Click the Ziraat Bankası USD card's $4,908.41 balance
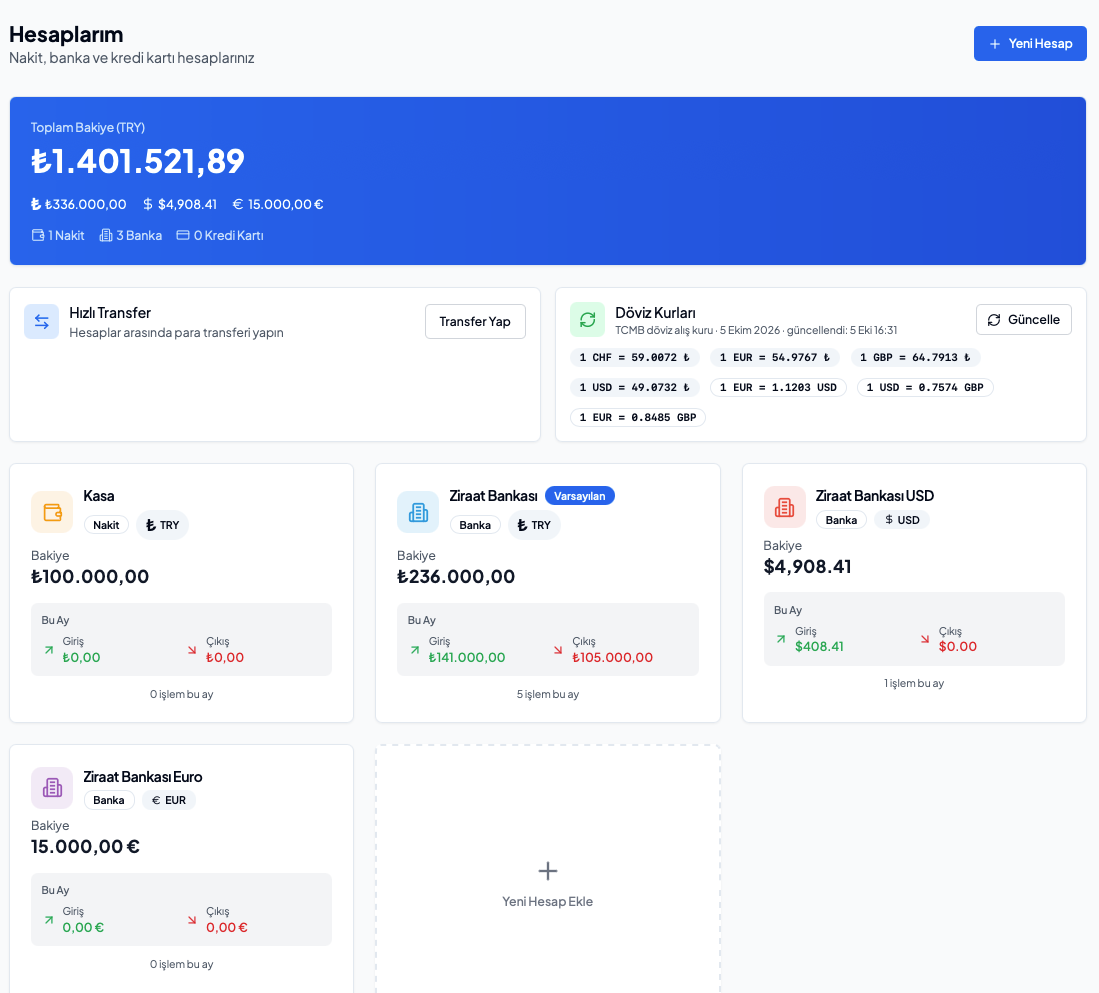Viewport: 1099px width, 993px height. coord(807,566)
